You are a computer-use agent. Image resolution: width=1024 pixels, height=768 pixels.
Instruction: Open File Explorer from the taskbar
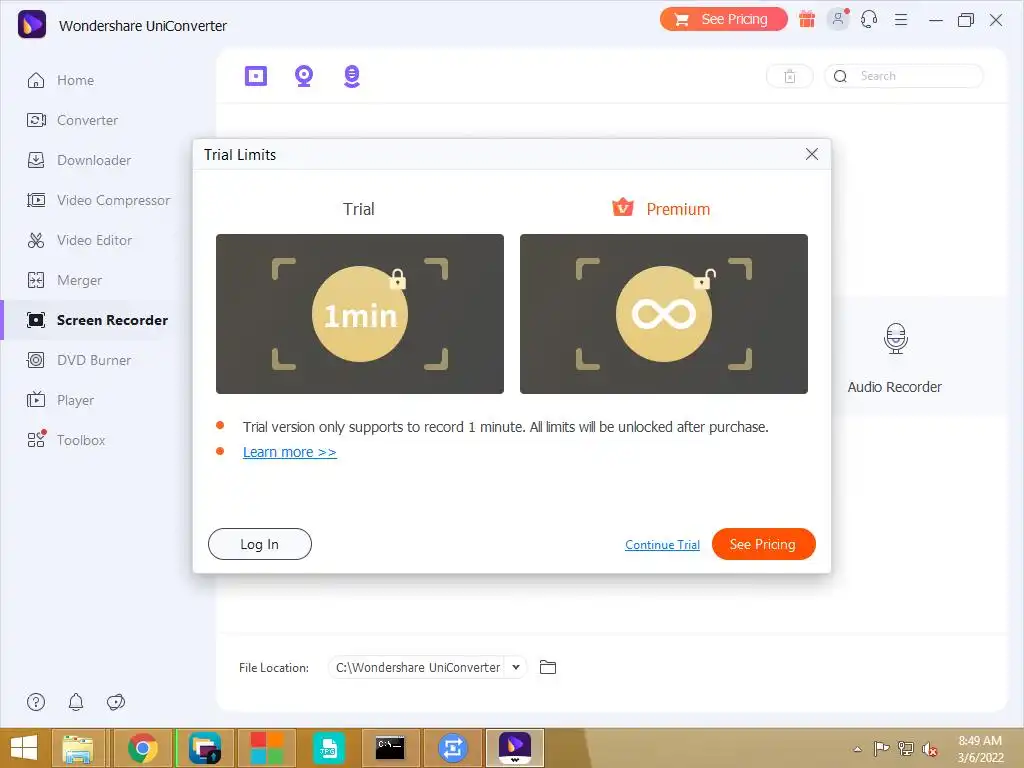pos(78,748)
